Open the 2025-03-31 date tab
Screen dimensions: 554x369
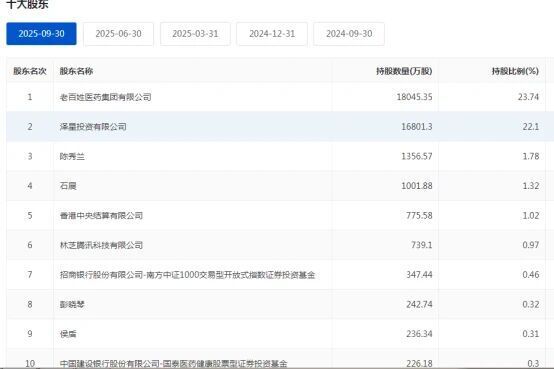(x=195, y=34)
